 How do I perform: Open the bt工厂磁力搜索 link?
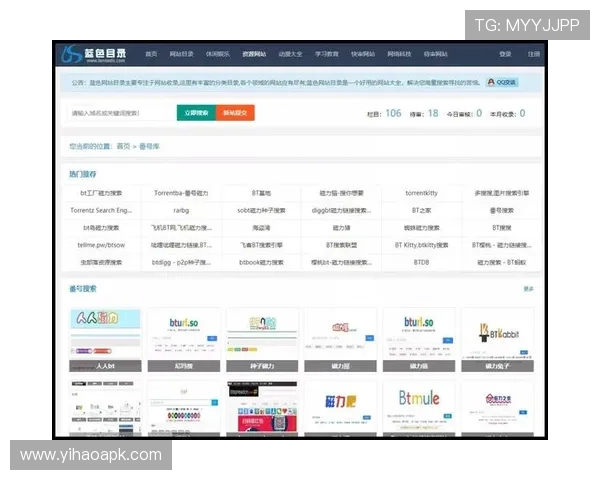101,193
